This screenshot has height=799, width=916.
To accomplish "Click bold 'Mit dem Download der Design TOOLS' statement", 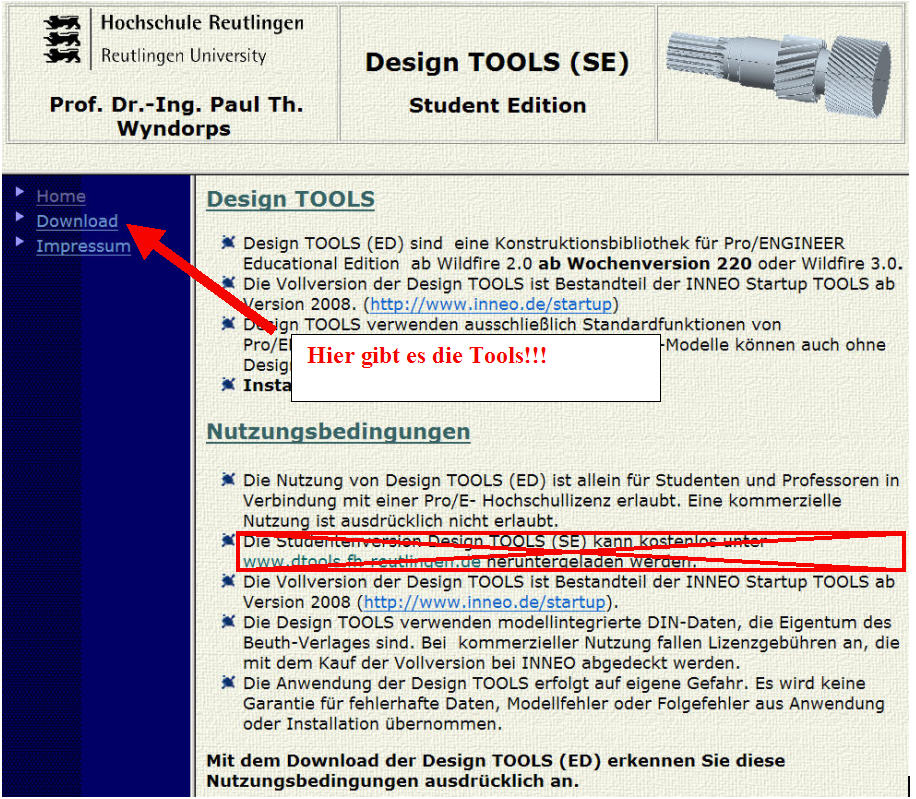I will pos(496,771).
